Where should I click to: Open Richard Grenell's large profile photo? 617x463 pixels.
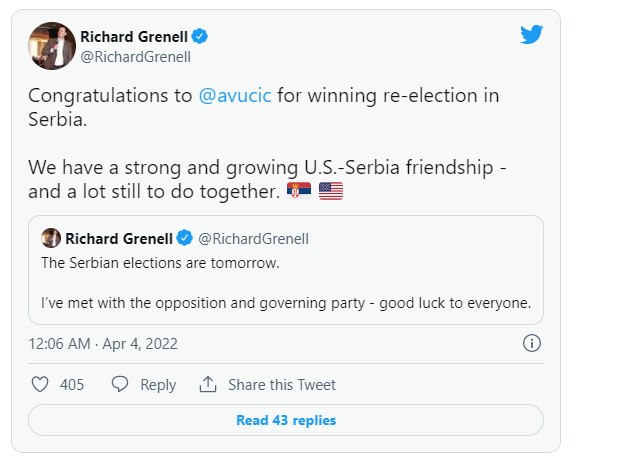[52, 46]
